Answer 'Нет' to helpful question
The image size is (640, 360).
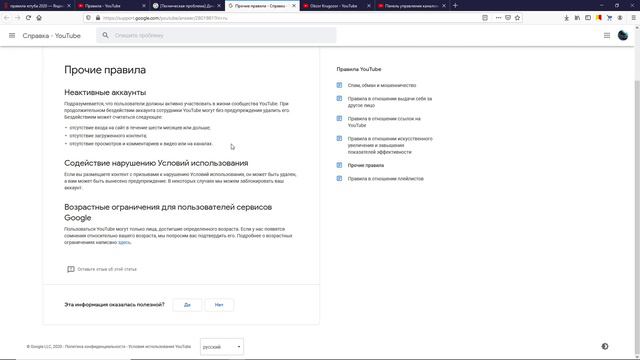219,305
